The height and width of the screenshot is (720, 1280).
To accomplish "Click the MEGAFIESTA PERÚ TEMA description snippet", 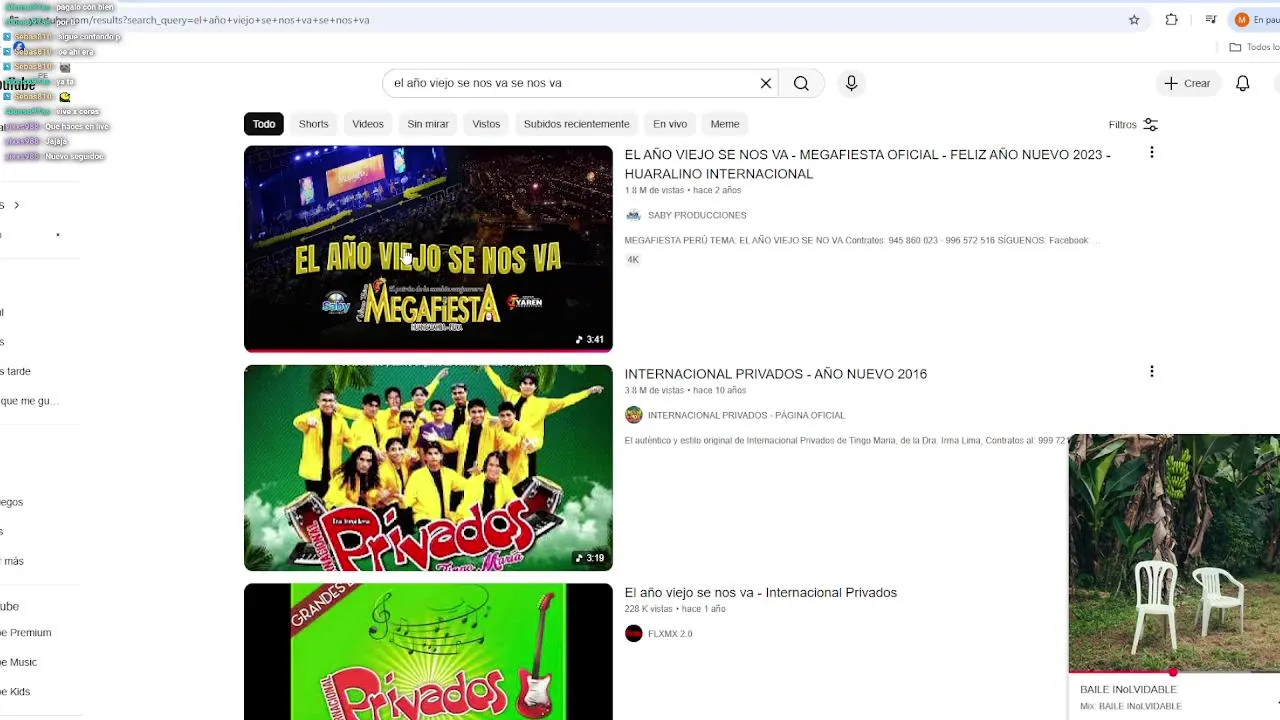I will [x=860, y=241].
